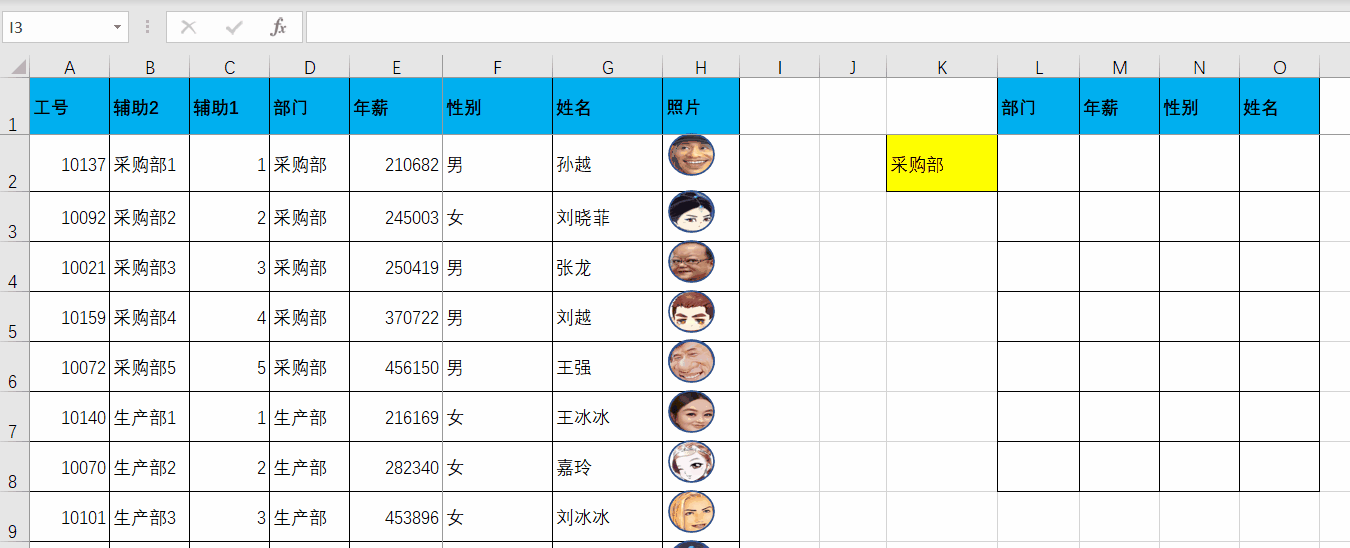1350x548 pixels.
Task: Click the 性别 header in column N
Action: point(1199,106)
